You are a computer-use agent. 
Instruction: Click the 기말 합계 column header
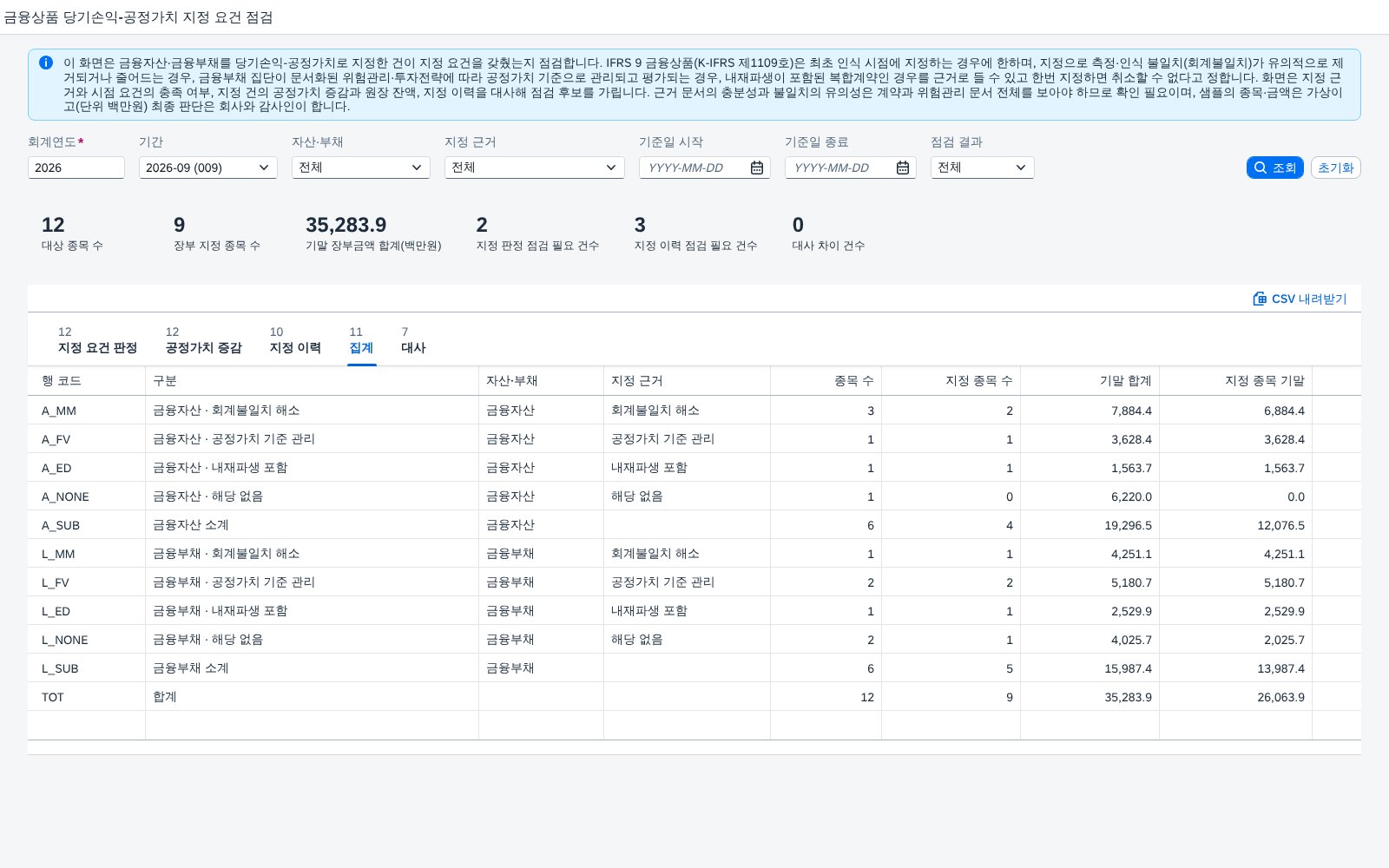click(x=1090, y=381)
